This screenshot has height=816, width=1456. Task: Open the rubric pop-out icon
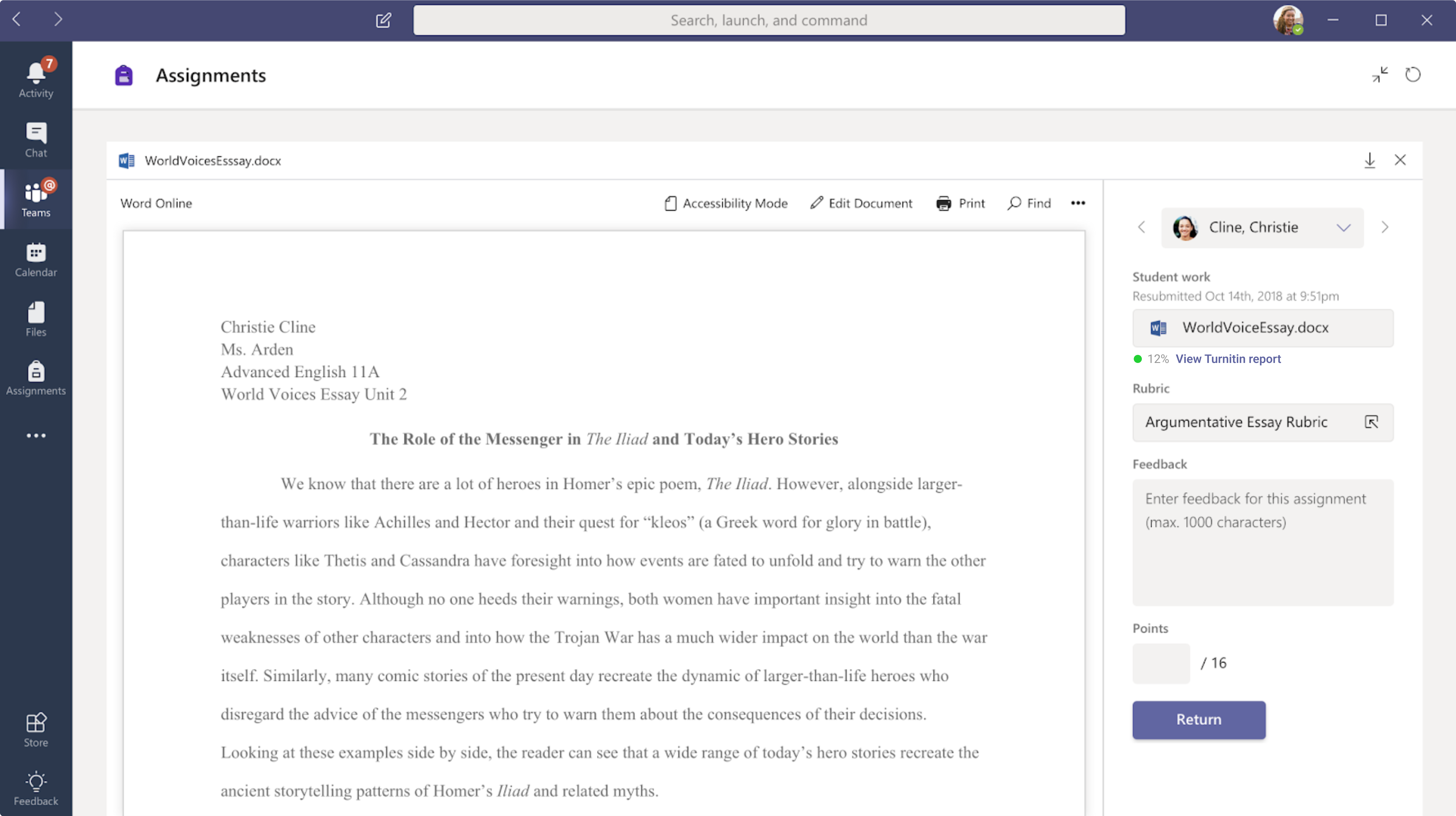coord(1371,422)
